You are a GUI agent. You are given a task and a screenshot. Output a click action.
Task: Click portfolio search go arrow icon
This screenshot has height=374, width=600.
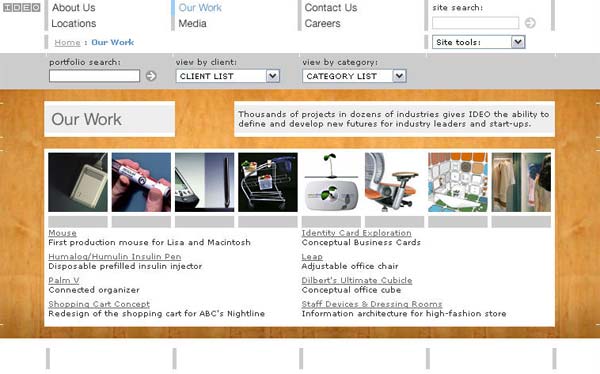tap(151, 76)
